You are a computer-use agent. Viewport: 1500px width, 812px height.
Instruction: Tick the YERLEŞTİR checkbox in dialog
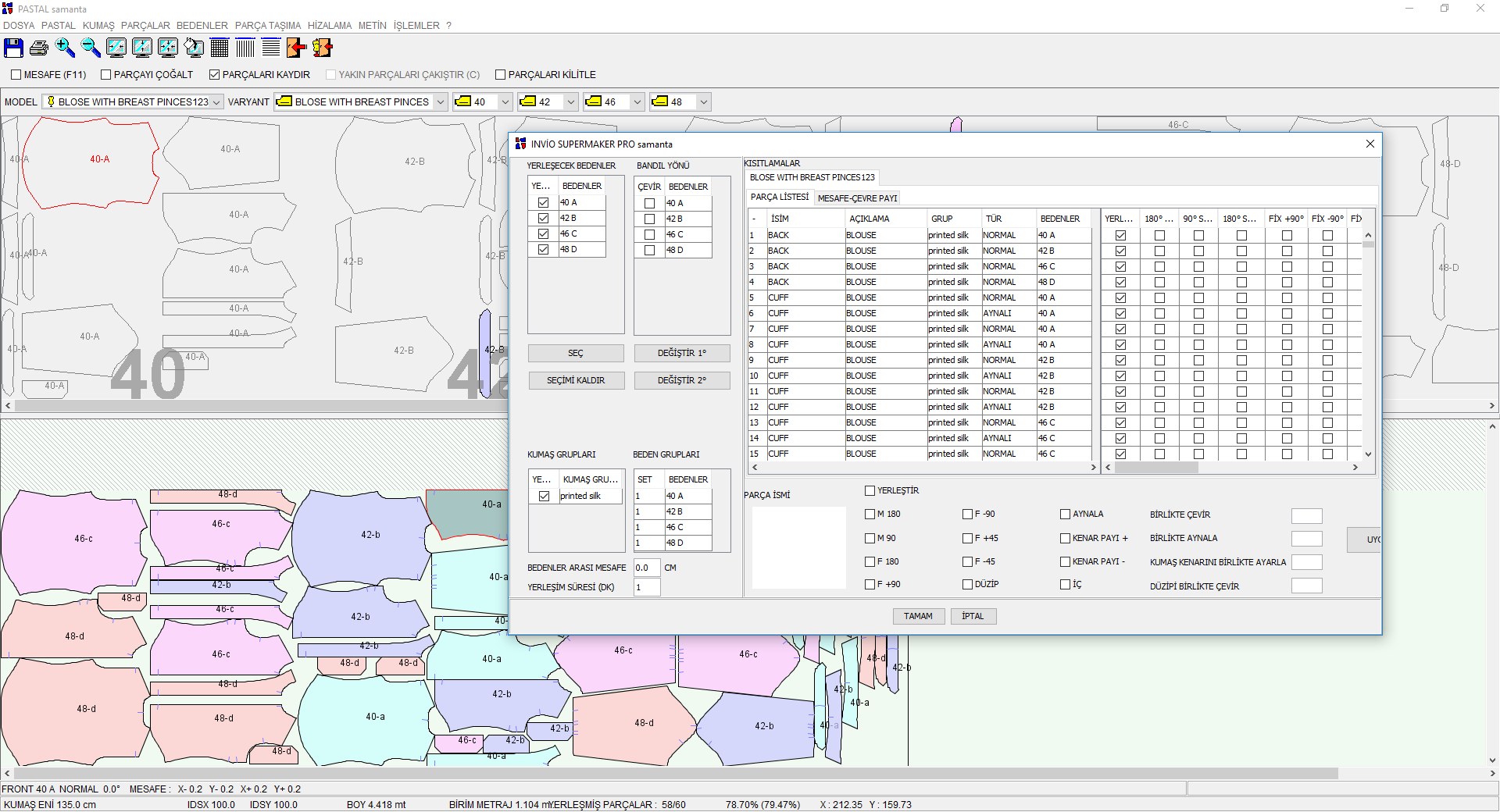tap(870, 491)
